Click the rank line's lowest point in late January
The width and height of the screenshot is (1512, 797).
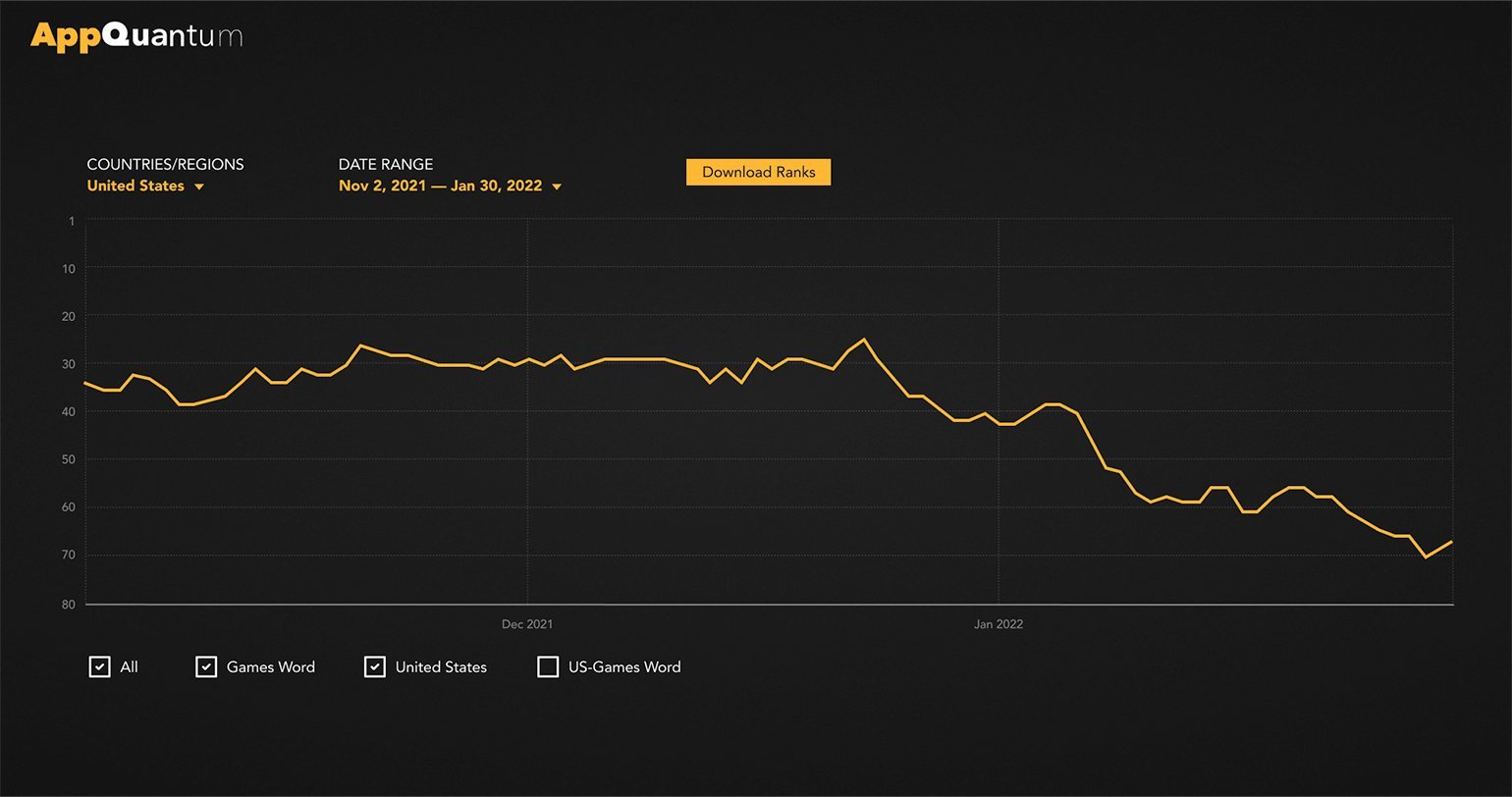pyautogui.click(x=1425, y=557)
